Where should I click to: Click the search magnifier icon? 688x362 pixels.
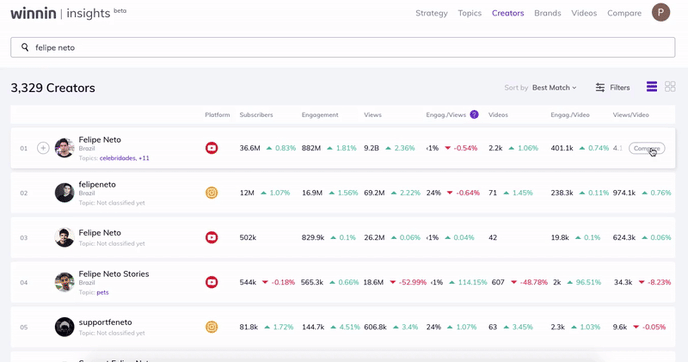(x=25, y=47)
